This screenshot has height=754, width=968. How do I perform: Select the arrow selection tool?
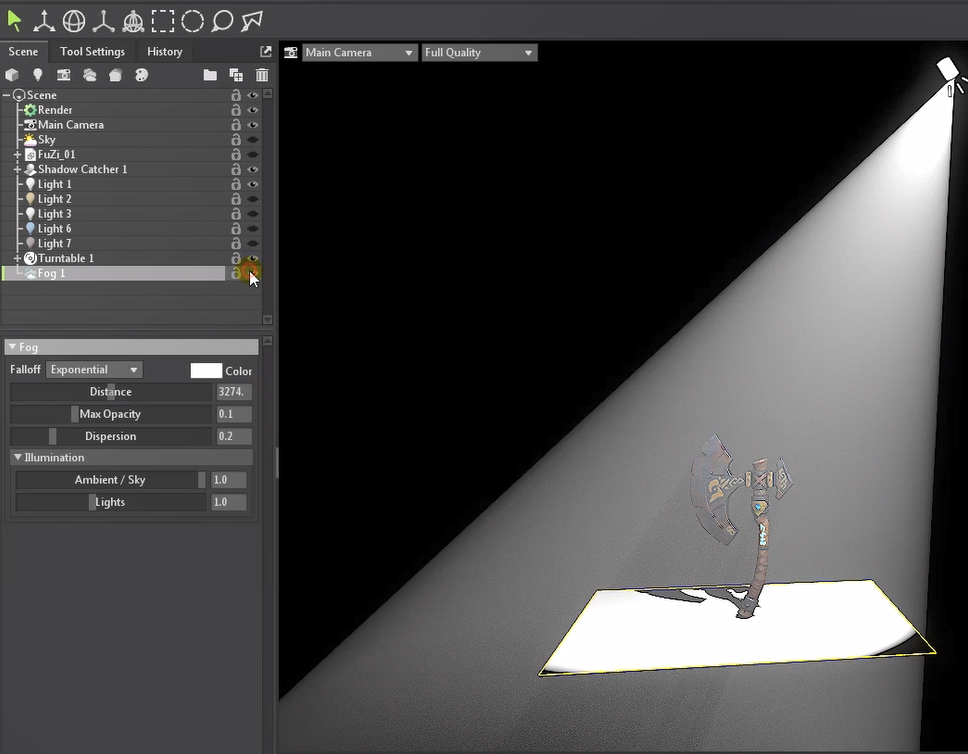[x=14, y=19]
